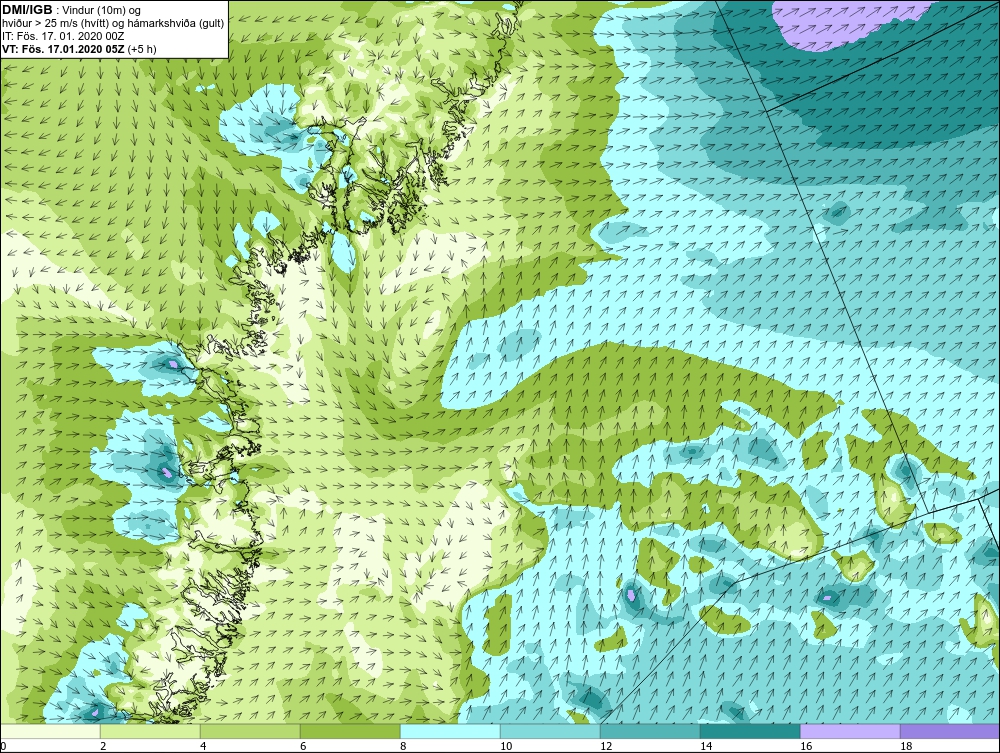Click the 14–16 m/s dark teal swatch

[750, 731]
